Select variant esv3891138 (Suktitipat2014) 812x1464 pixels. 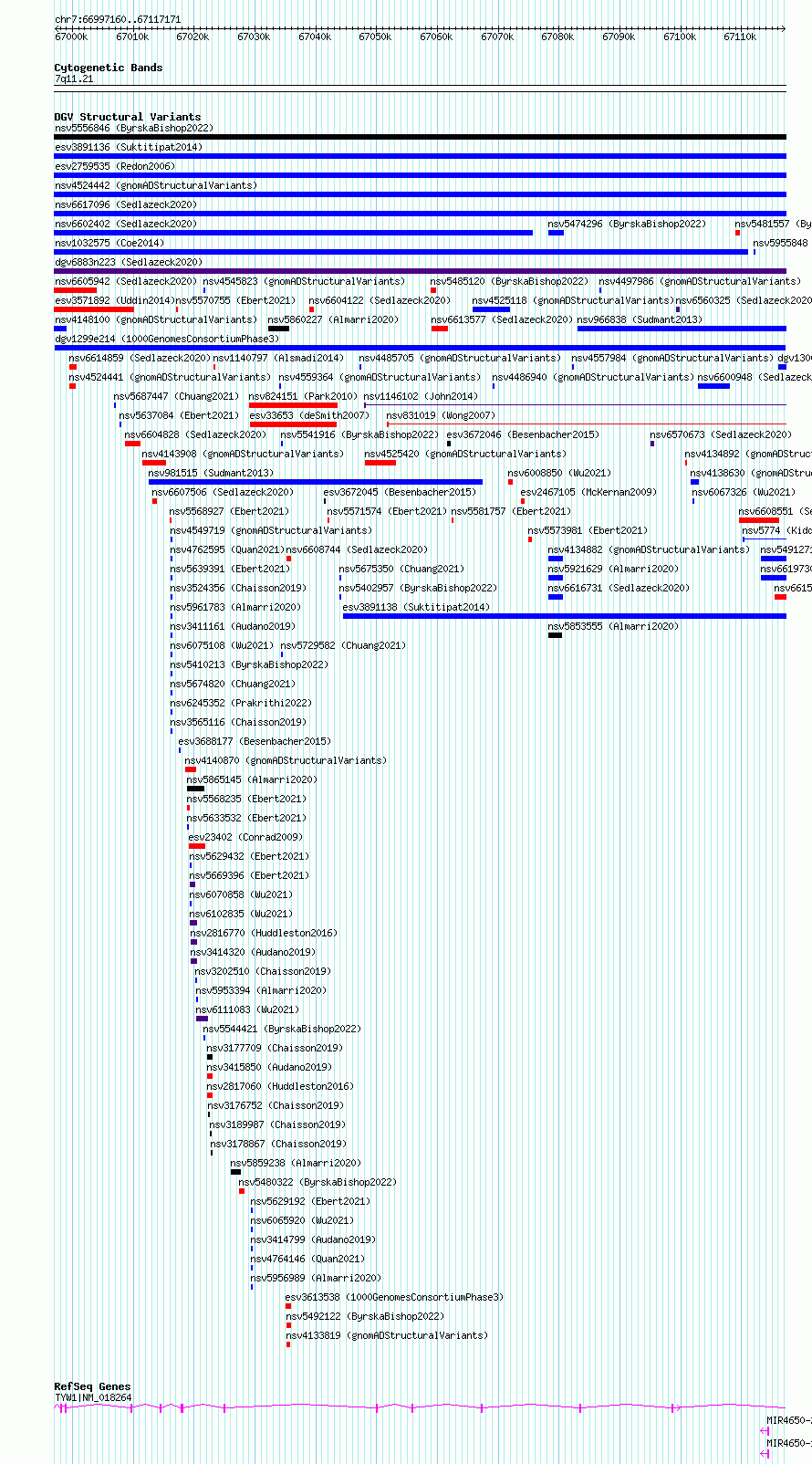tap(416, 607)
